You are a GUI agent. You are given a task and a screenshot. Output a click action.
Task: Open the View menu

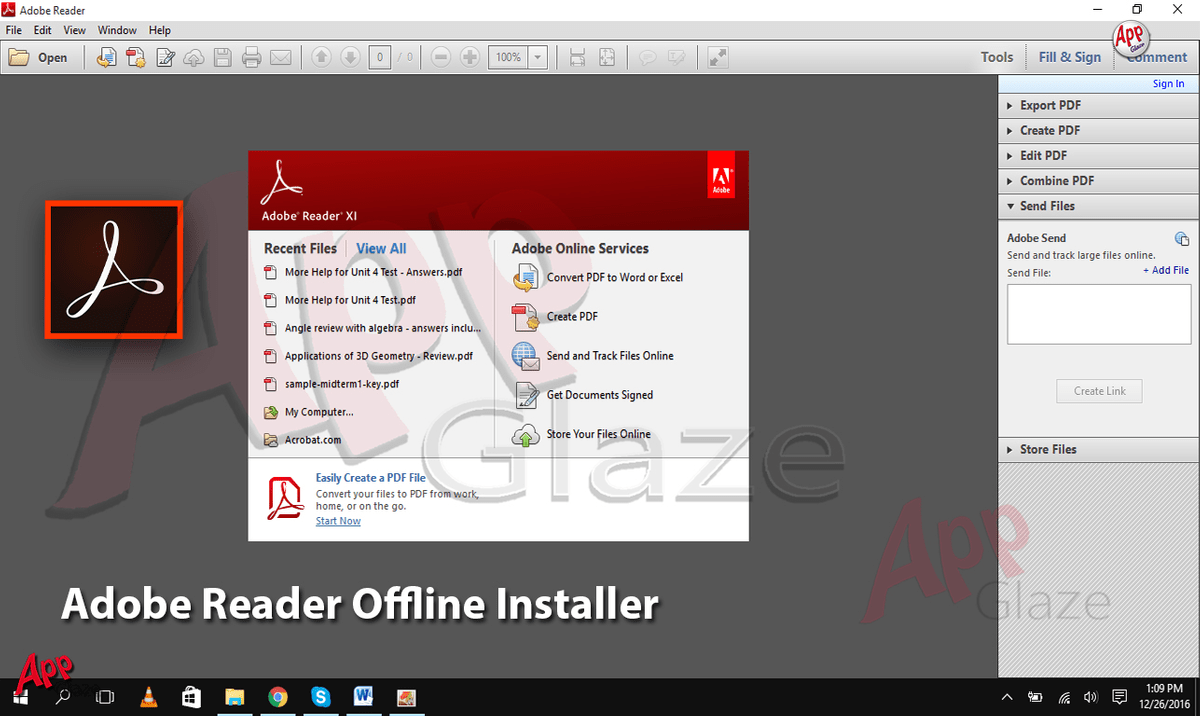coord(75,30)
